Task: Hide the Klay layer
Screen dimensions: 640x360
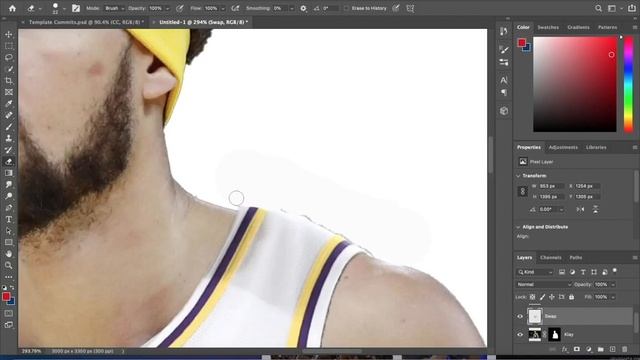Action: tap(520, 335)
